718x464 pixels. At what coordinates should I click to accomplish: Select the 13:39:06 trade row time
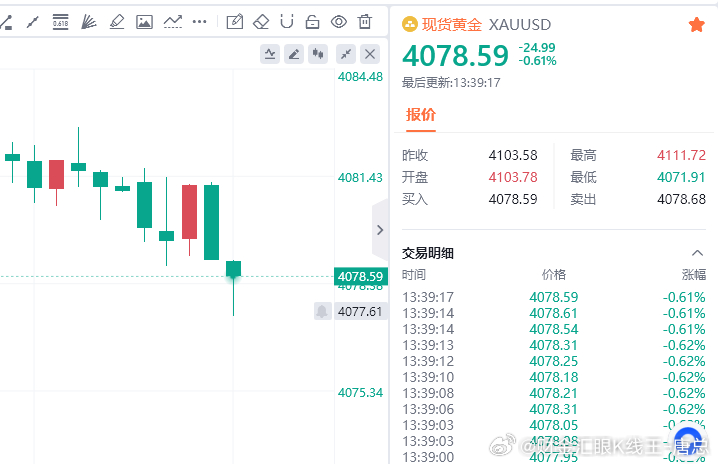coord(428,409)
